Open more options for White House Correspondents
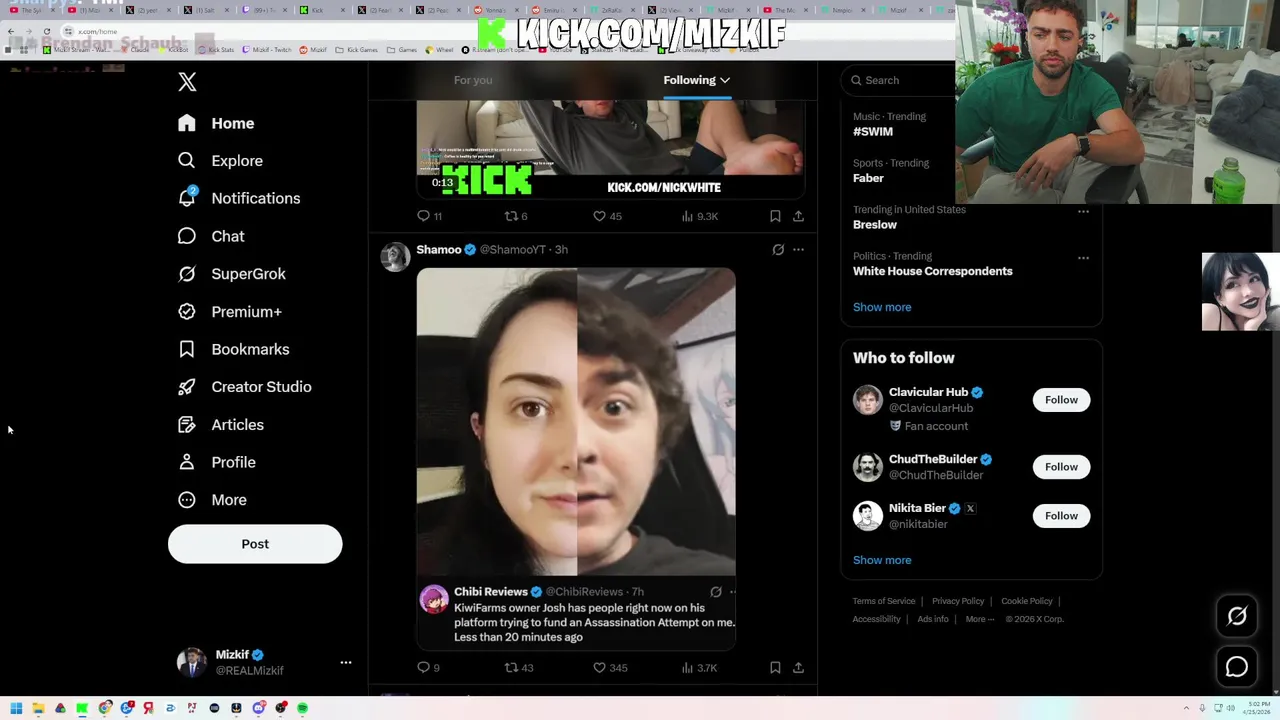 point(1083,258)
